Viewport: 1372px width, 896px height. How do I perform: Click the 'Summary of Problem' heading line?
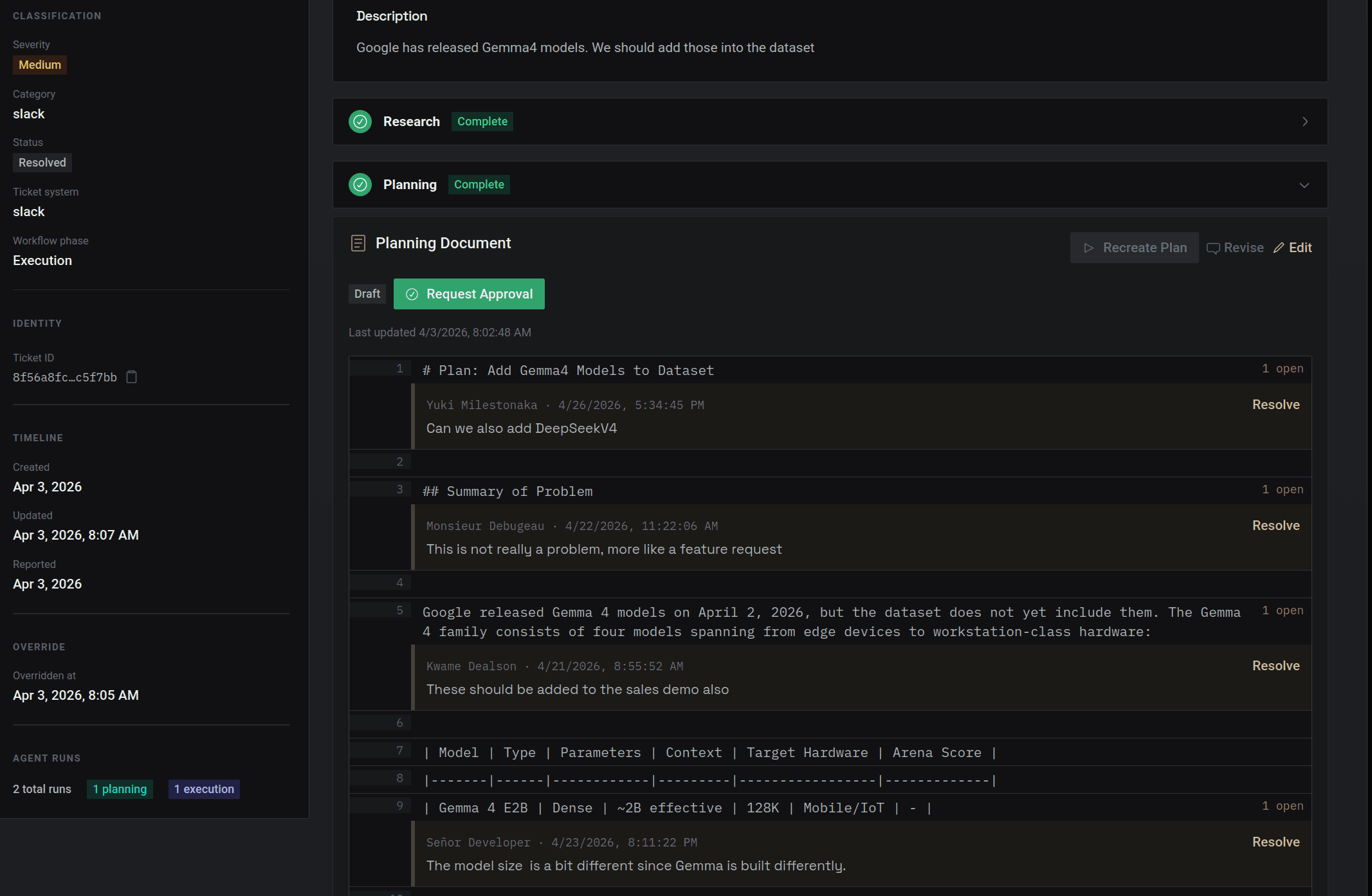pos(508,491)
